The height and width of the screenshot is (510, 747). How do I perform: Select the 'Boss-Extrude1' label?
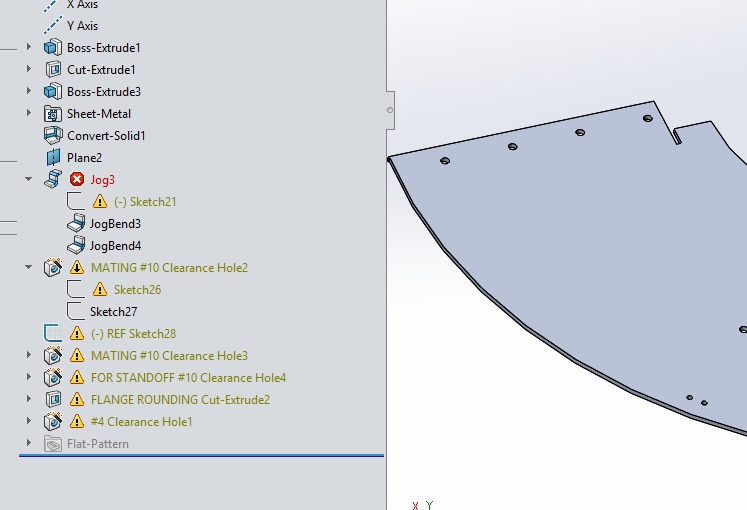[x=104, y=48]
